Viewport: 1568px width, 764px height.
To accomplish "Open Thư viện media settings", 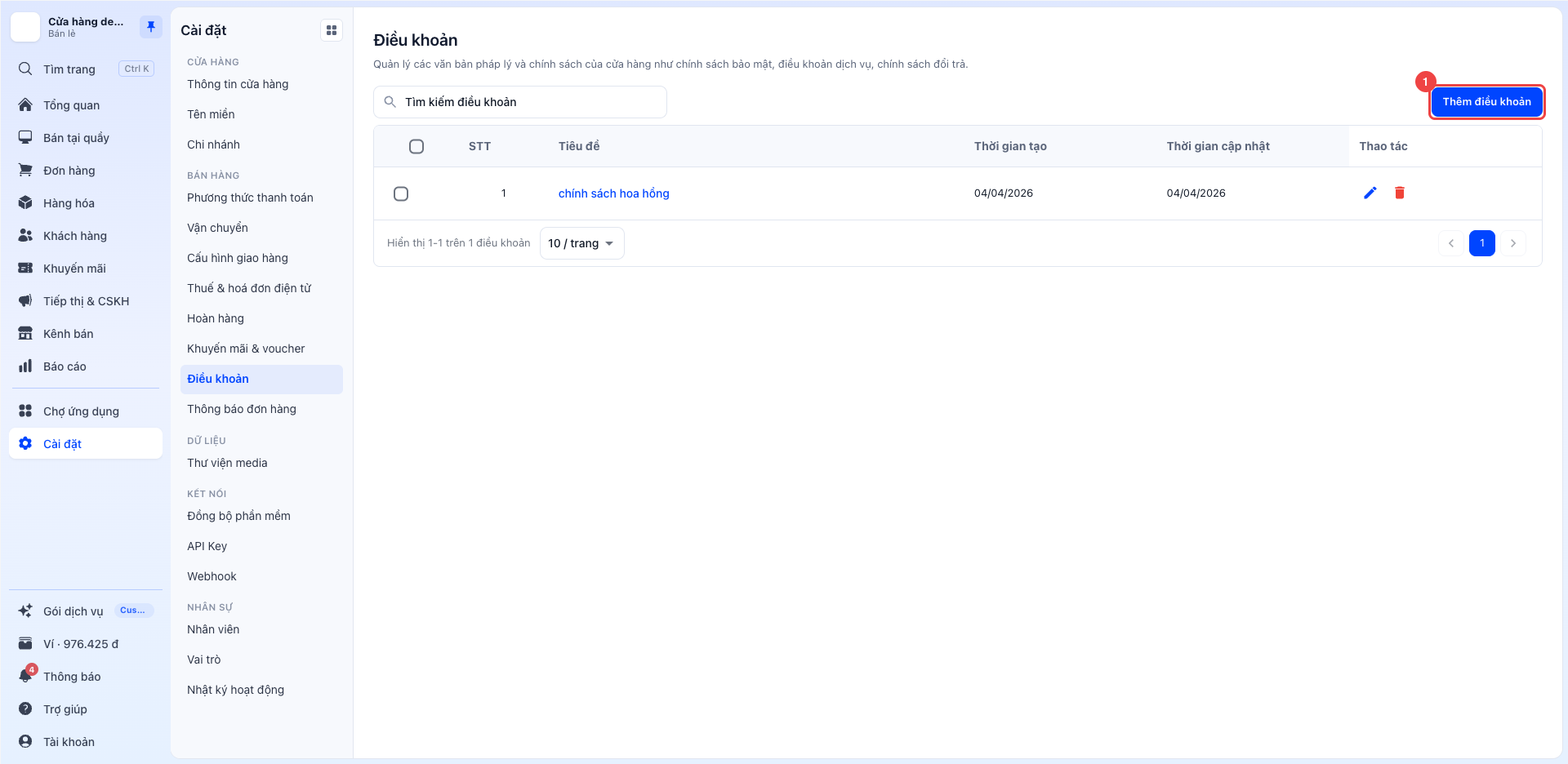I will 261,463.
